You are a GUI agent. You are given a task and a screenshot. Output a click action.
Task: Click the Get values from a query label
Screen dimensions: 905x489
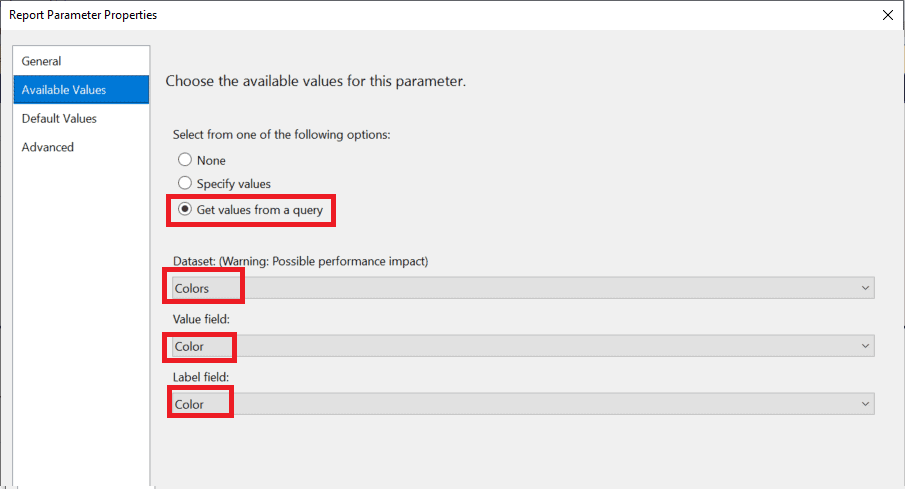260,210
